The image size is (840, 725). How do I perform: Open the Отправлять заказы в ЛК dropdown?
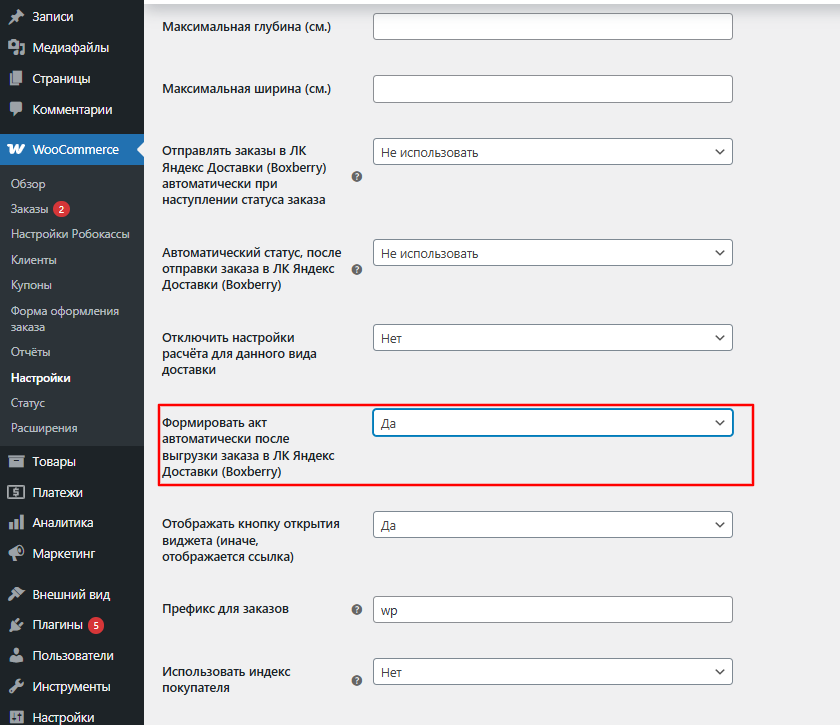552,152
